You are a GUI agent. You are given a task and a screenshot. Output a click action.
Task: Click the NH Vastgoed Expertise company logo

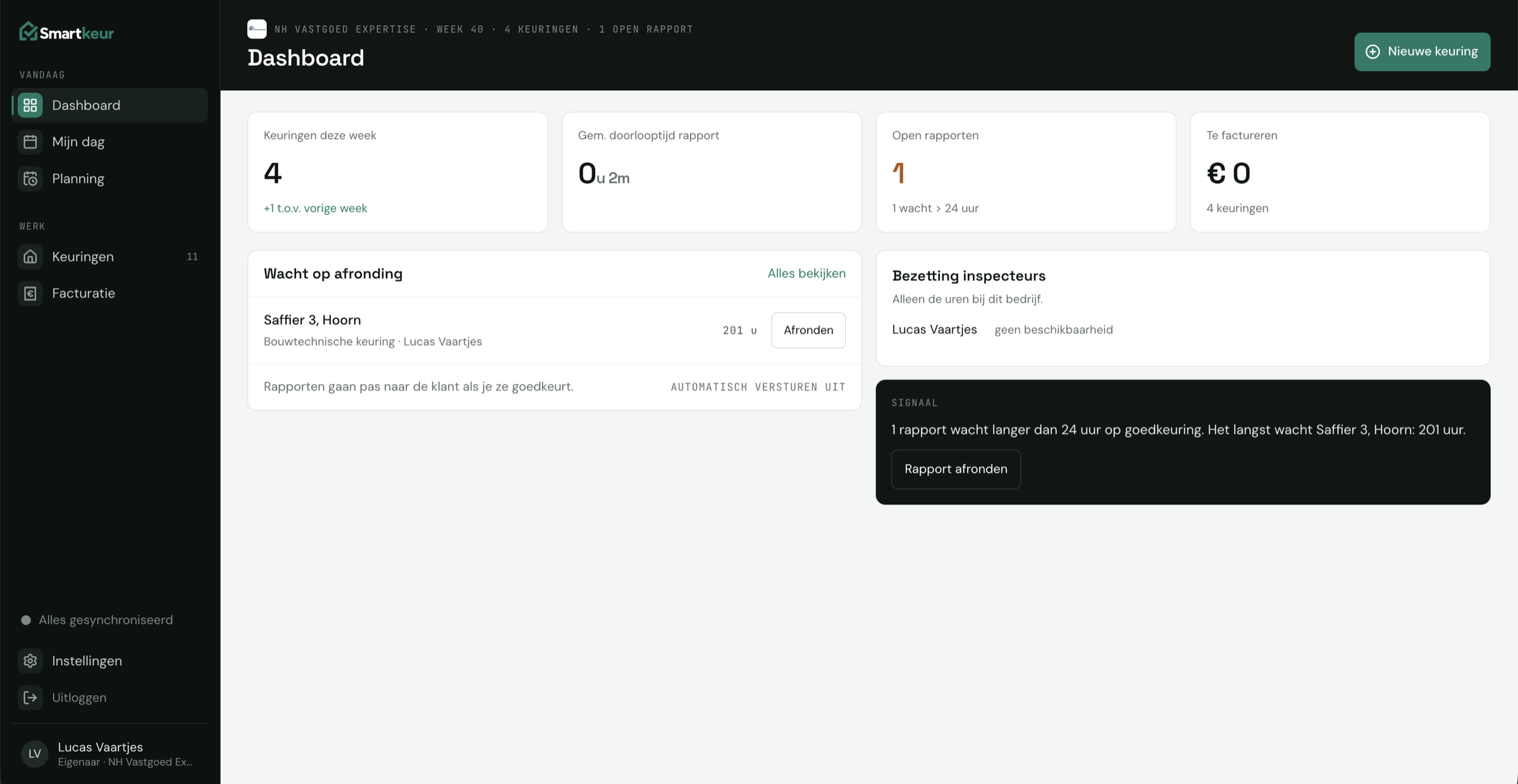coord(257,29)
